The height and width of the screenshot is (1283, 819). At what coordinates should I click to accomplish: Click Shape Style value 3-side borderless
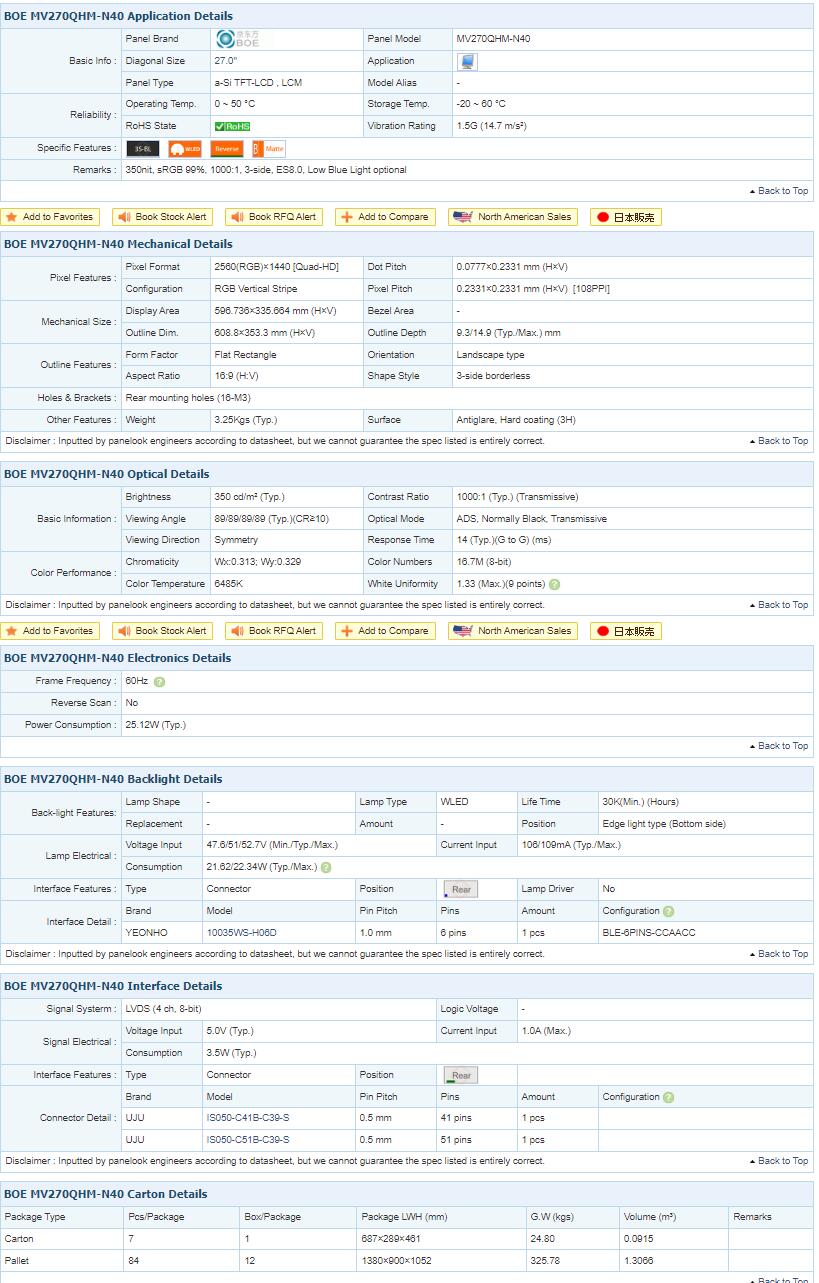pyautogui.click(x=494, y=376)
